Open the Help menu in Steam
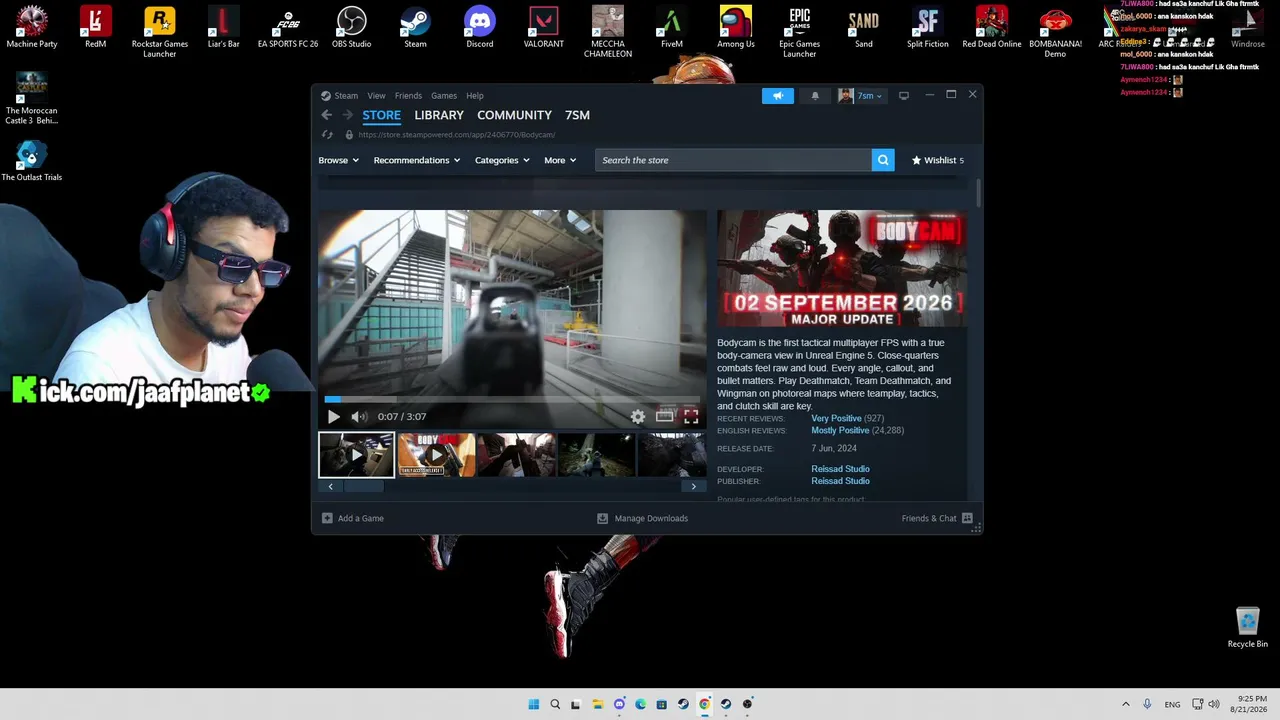Image resolution: width=1280 pixels, height=720 pixels. 475,96
